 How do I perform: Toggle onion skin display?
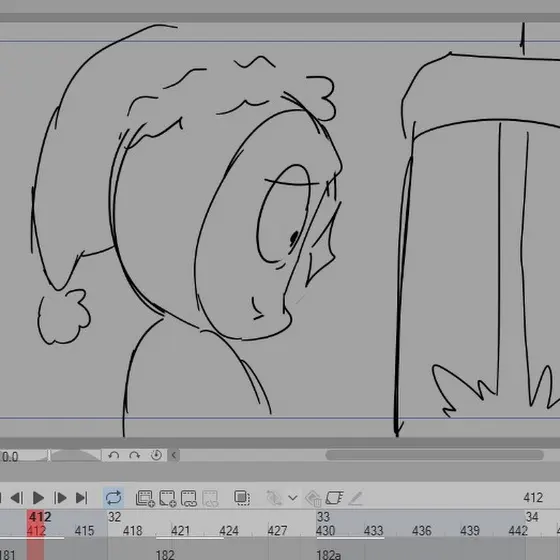pos(242,498)
